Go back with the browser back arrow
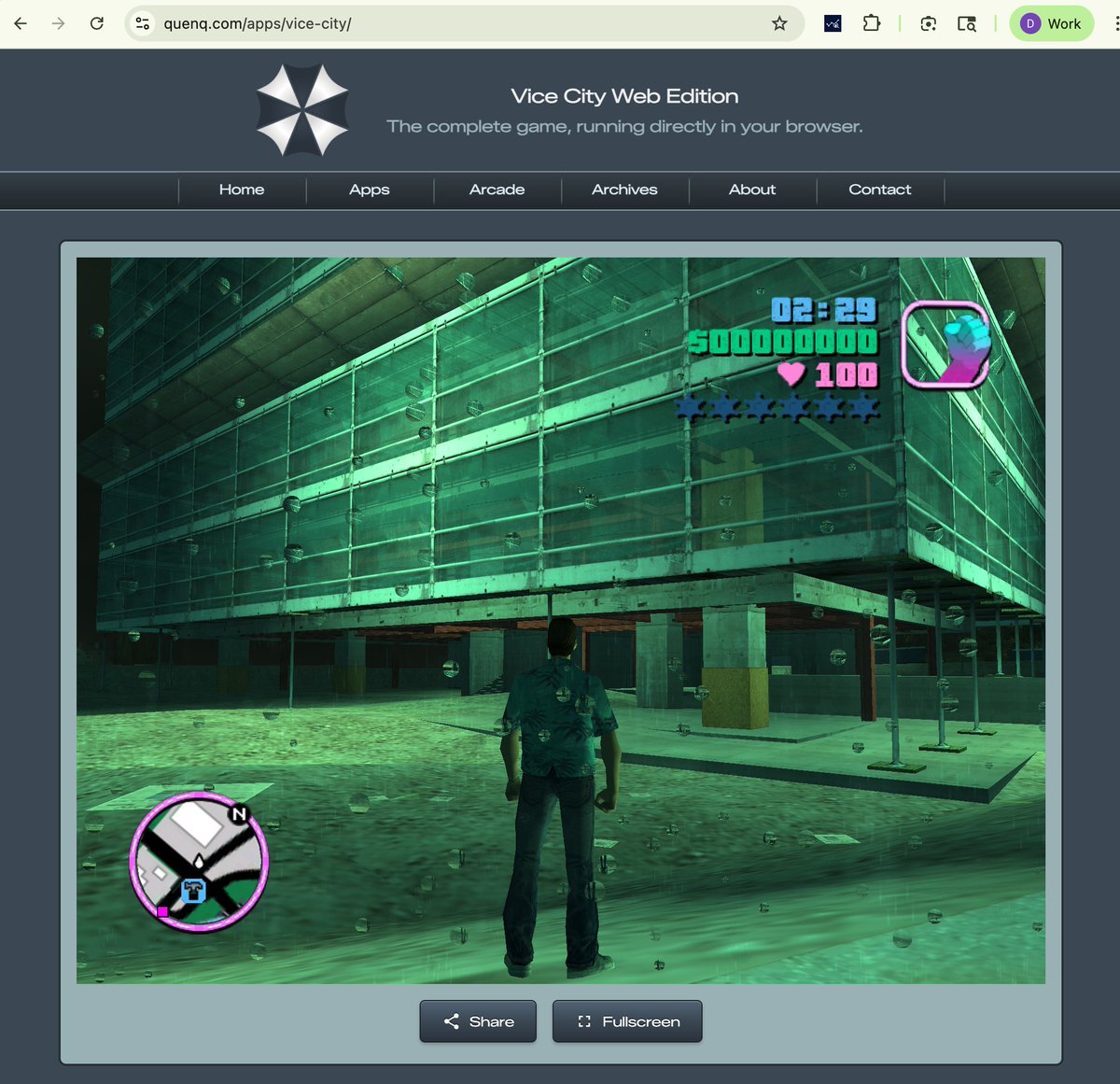This screenshot has width=1120, height=1084. tap(21, 23)
